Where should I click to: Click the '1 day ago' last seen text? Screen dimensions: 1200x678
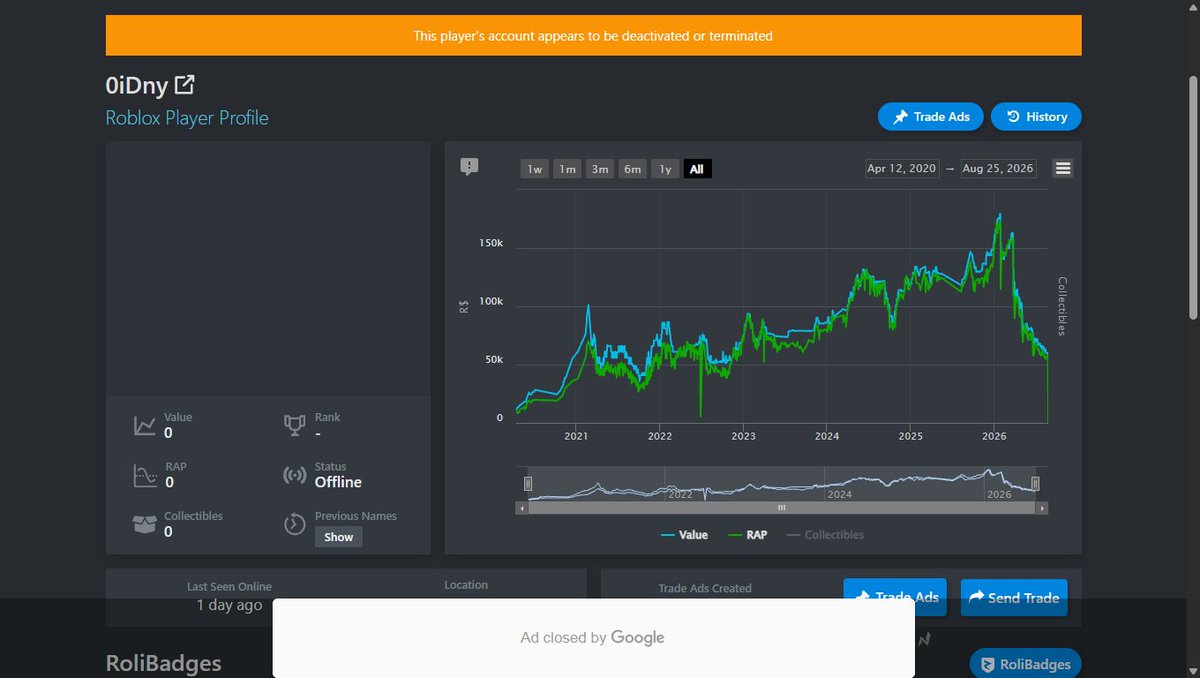(x=229, y=605)
